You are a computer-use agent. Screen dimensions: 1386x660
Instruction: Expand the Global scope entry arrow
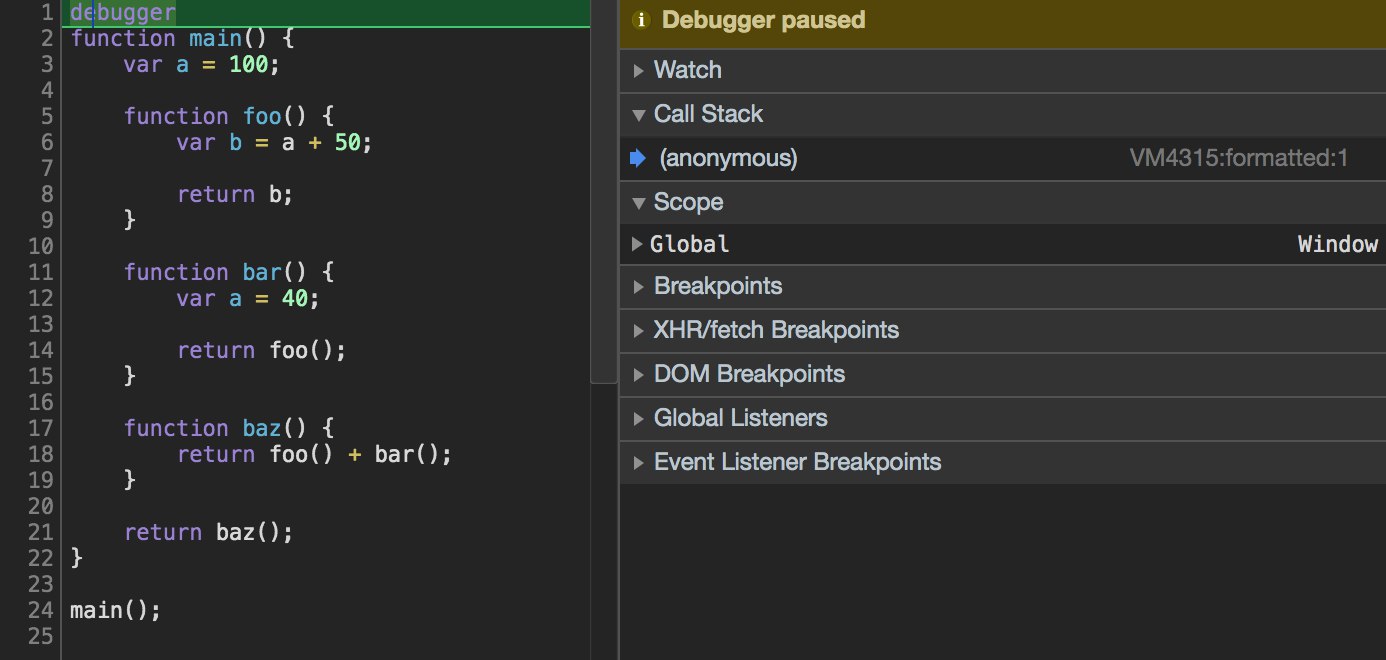[637, 244]
